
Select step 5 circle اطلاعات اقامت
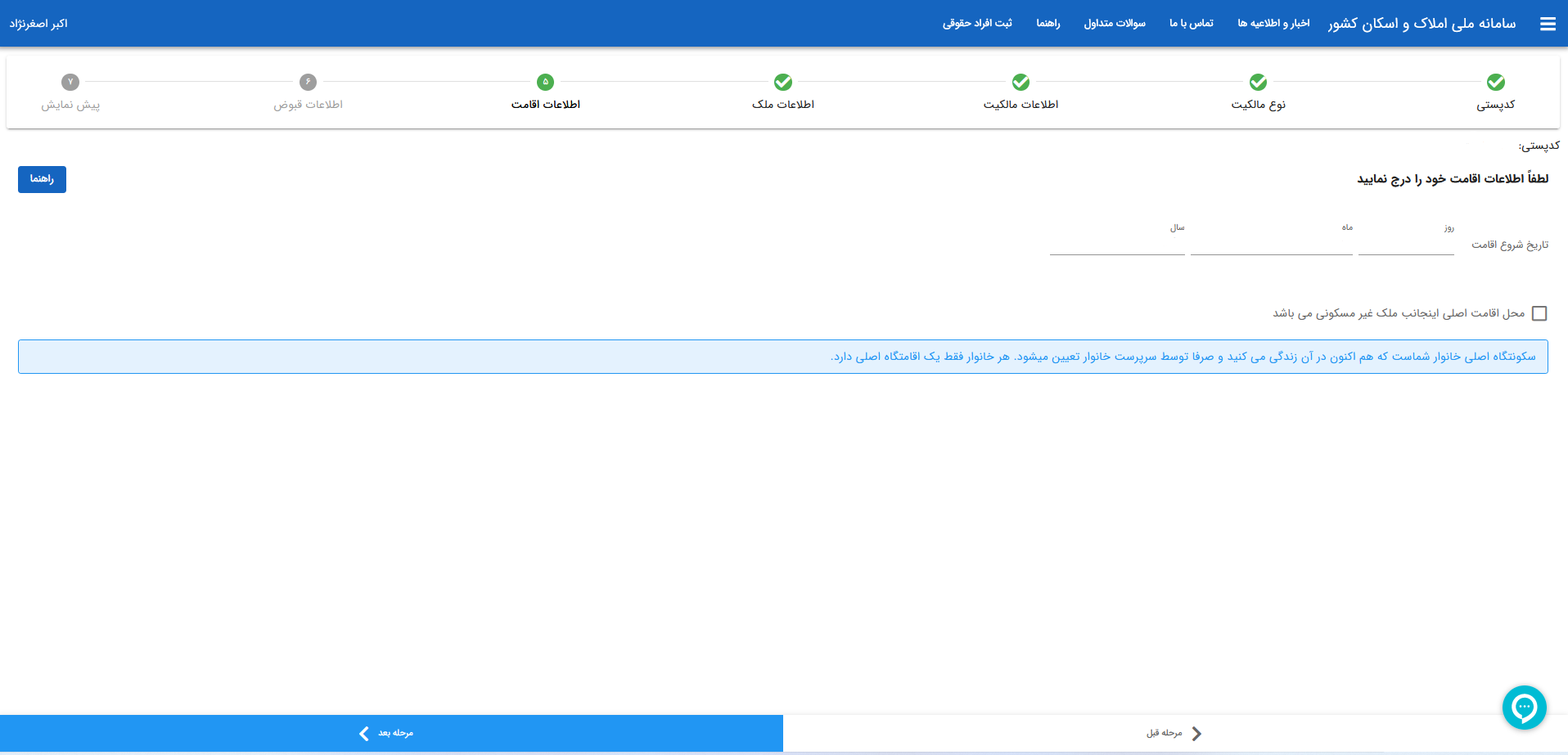545,82
